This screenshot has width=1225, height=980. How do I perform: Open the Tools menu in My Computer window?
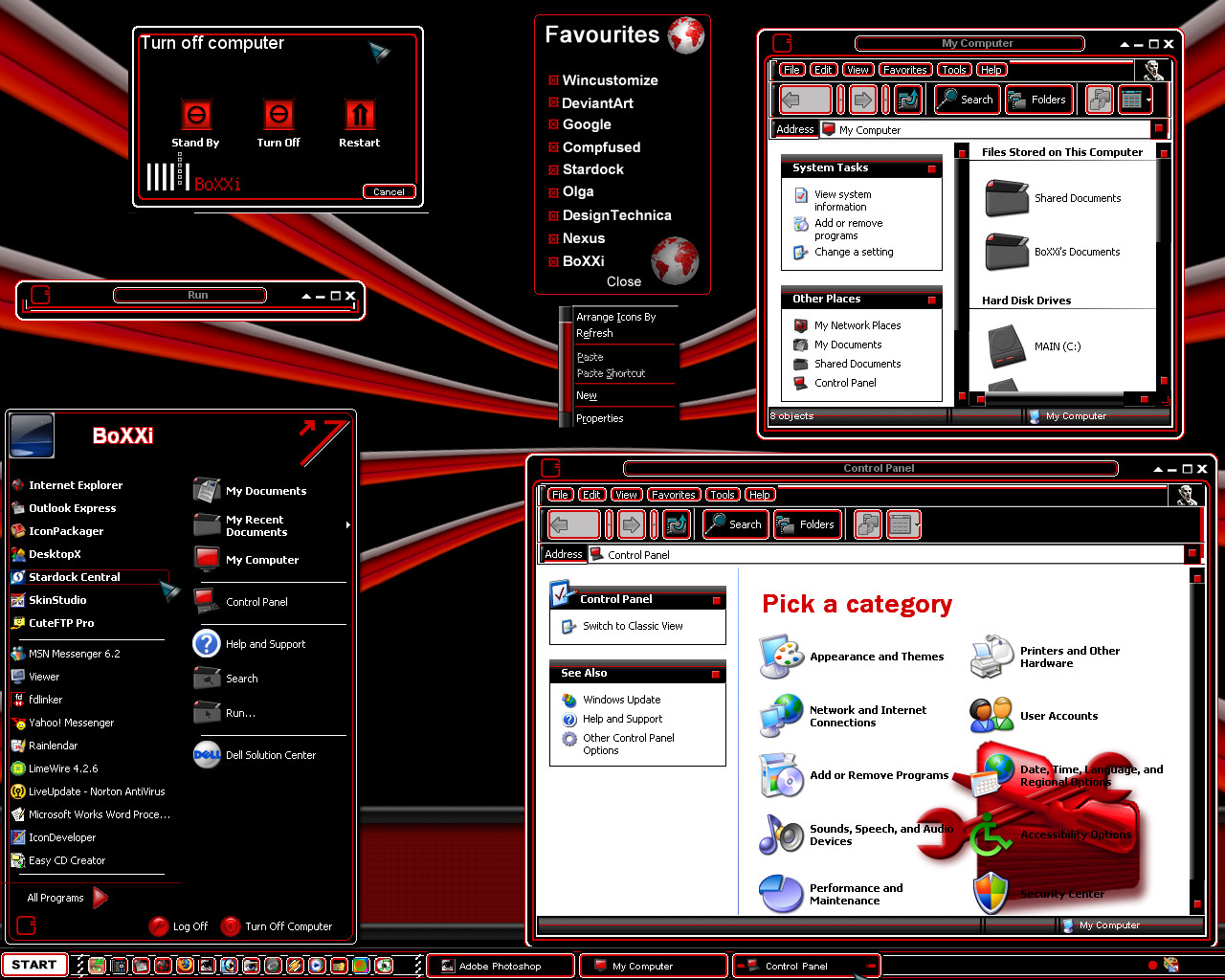(x=953, y=70)
